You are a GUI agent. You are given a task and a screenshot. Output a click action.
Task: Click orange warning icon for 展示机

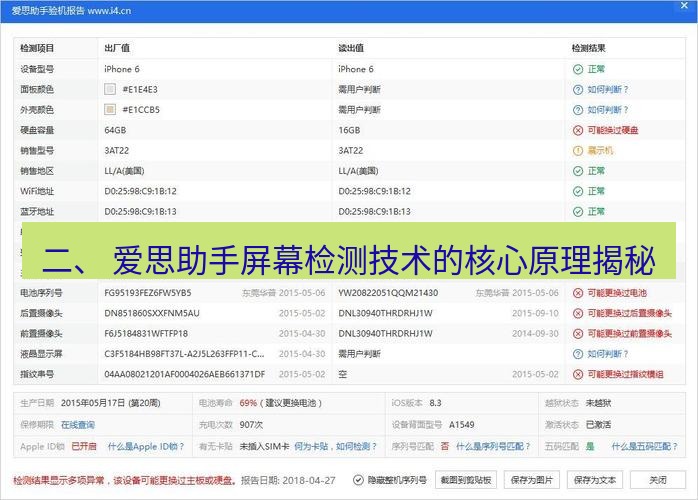[578, 151]
